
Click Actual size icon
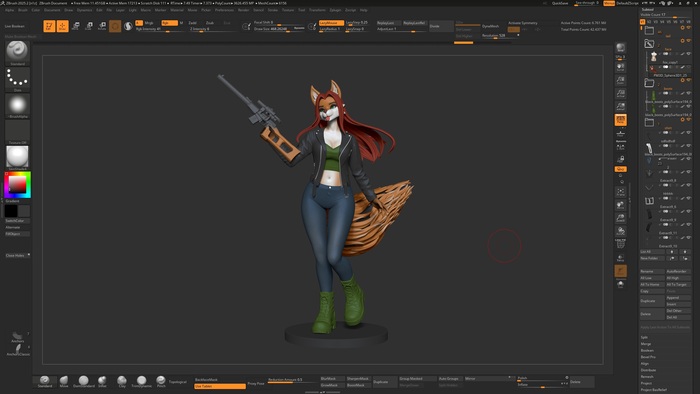[x=621, y=93]
